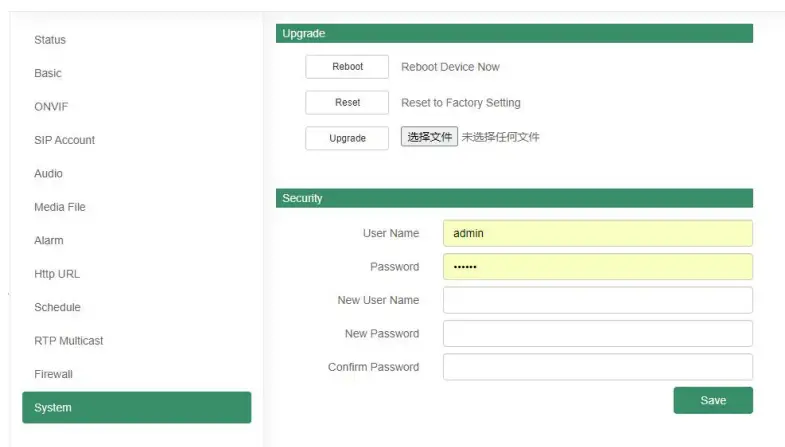Go to Basic settings in sidebar
The height and width of the screenshot is (447, 785).
click(48, 73)
